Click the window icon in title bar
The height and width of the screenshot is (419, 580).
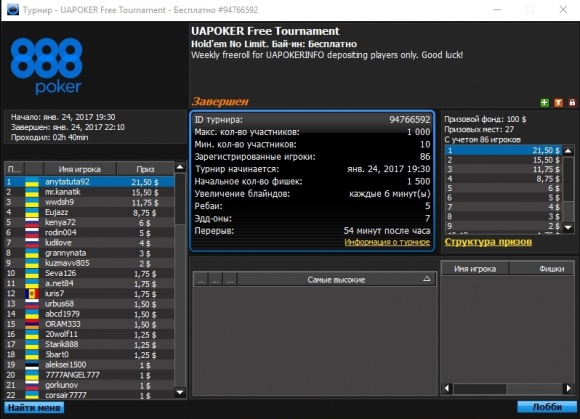pos(13,10)
